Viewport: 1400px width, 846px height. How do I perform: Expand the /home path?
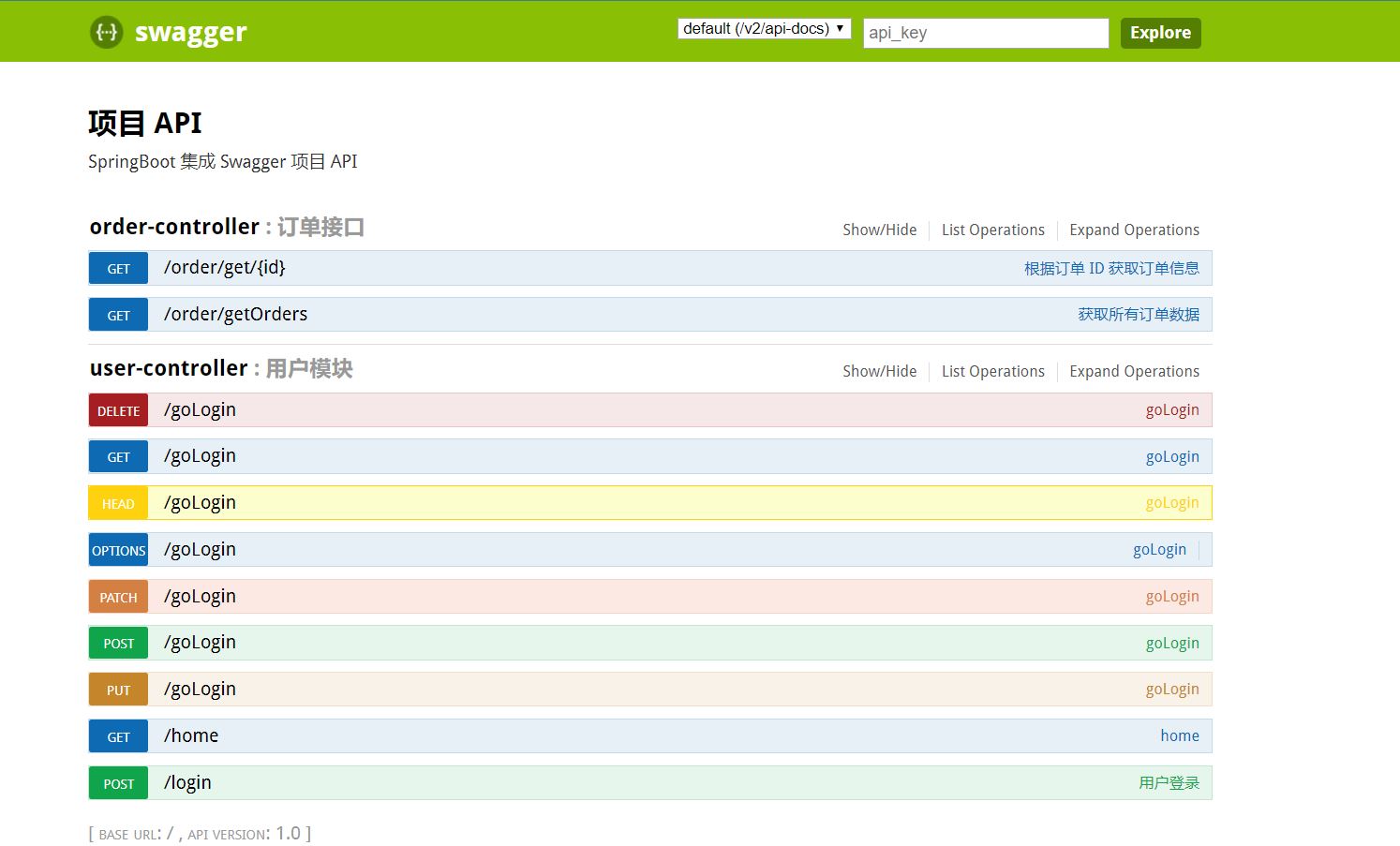pyautogui.click(x=191, y=735)
